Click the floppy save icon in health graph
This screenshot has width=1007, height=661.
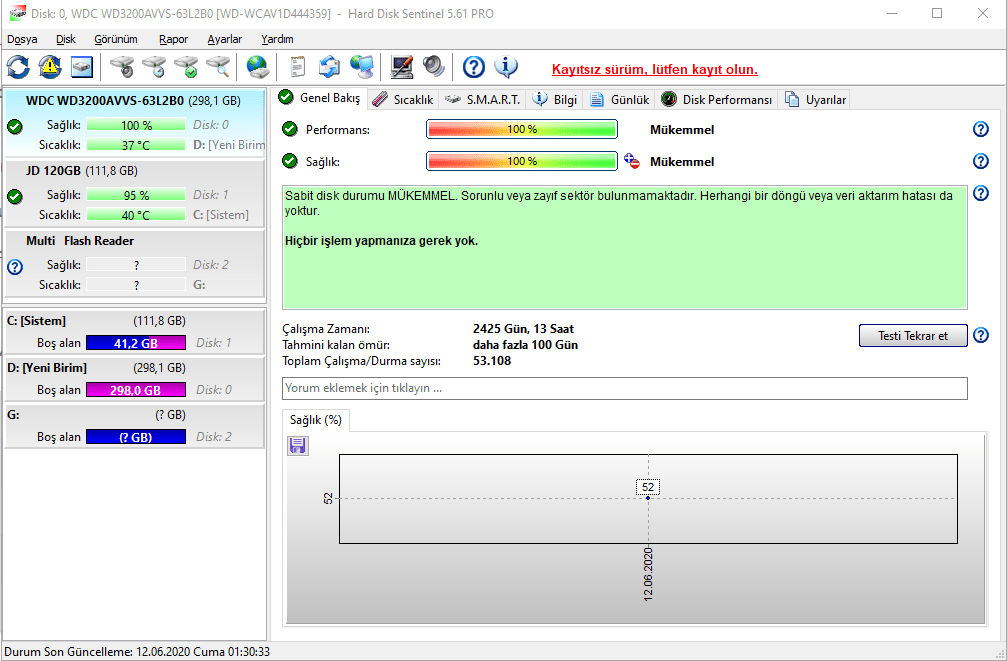[297, 445]
